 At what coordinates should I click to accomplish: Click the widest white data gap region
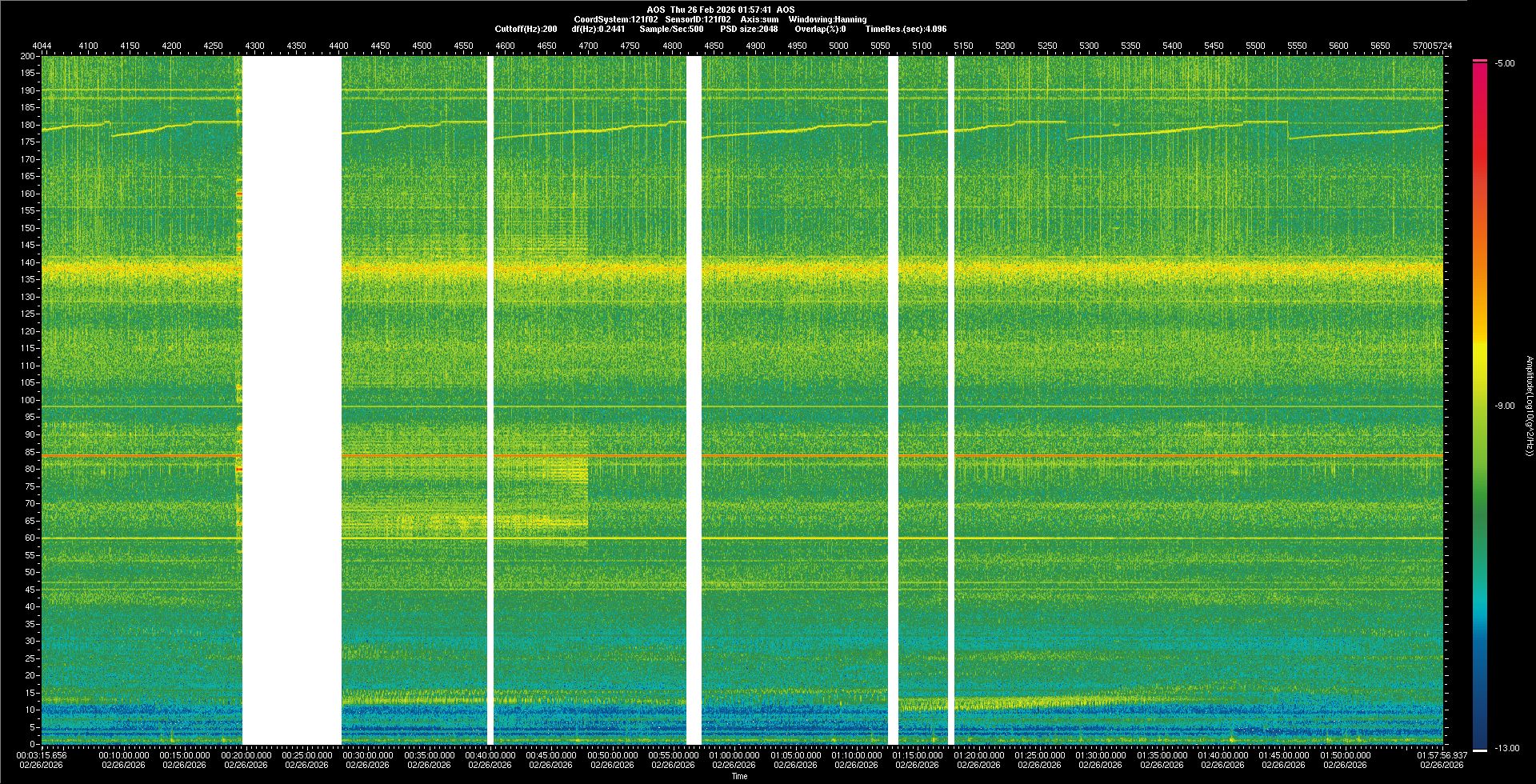coord(292,400)
